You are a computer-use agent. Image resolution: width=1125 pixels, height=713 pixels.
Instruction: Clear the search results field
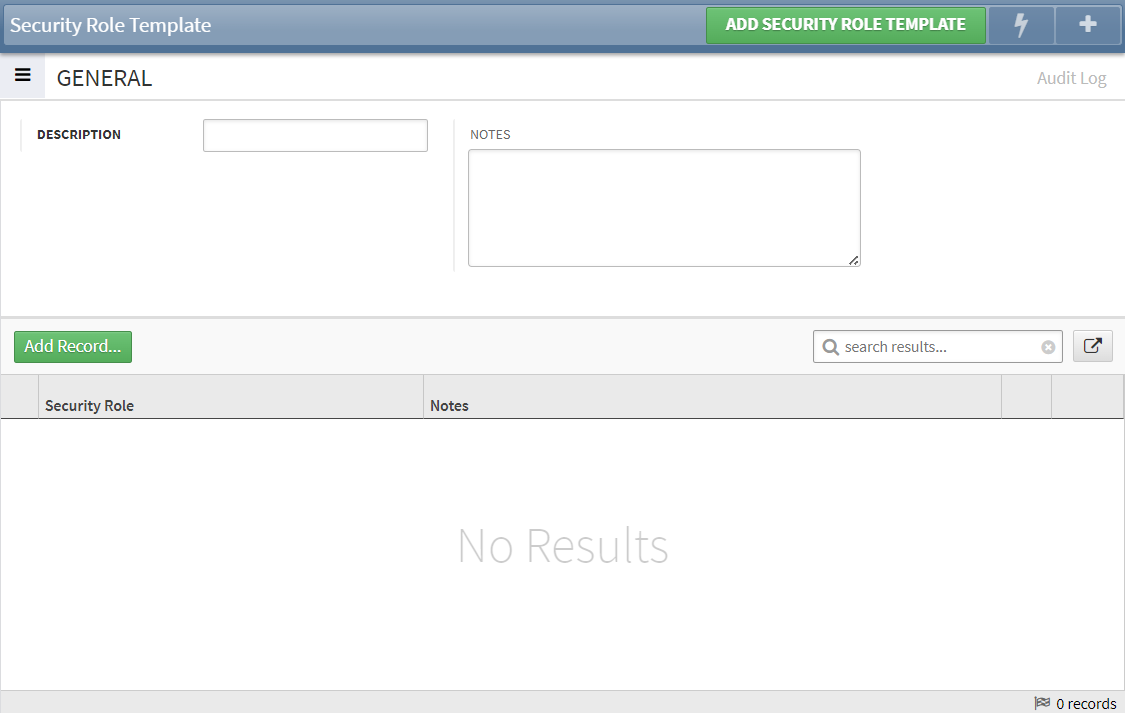tap(1047, 346)
